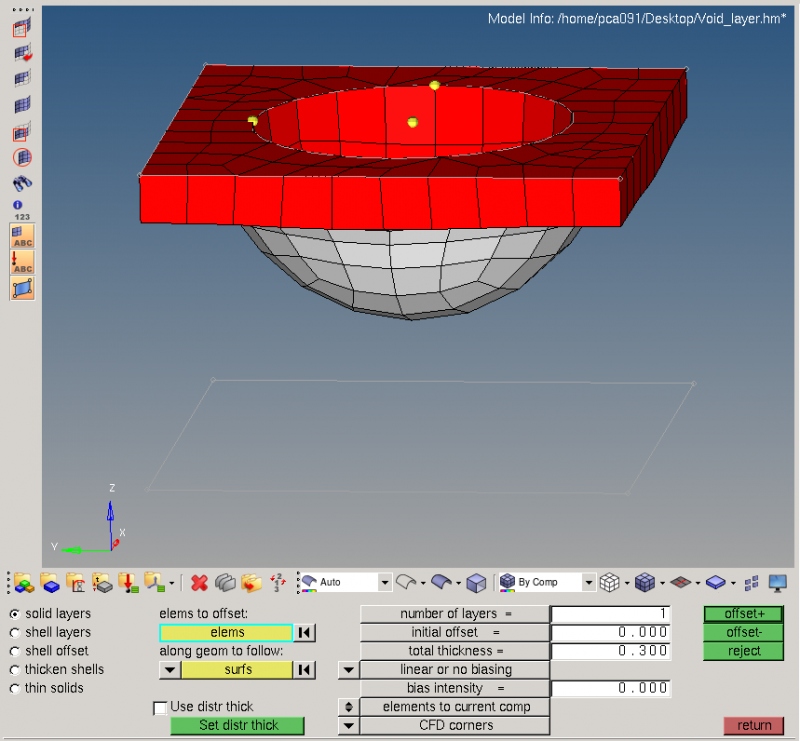Reset the surfs selection
800x741 pixels.
tap(305, 670)
